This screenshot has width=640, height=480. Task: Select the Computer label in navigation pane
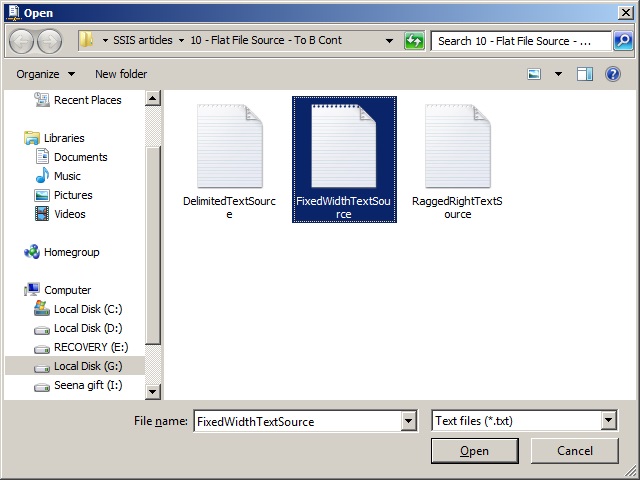pos(67,290)
